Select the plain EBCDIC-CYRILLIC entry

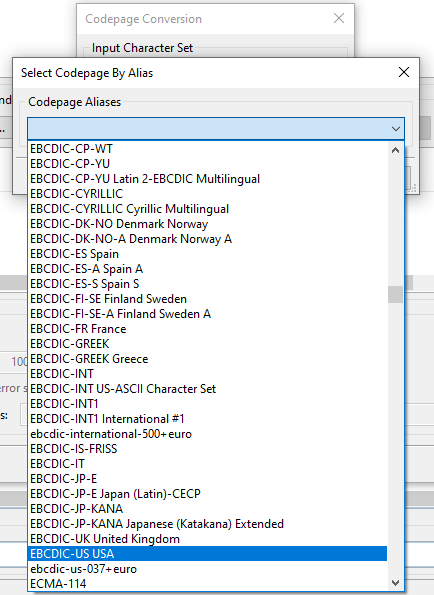coord(208,194)
